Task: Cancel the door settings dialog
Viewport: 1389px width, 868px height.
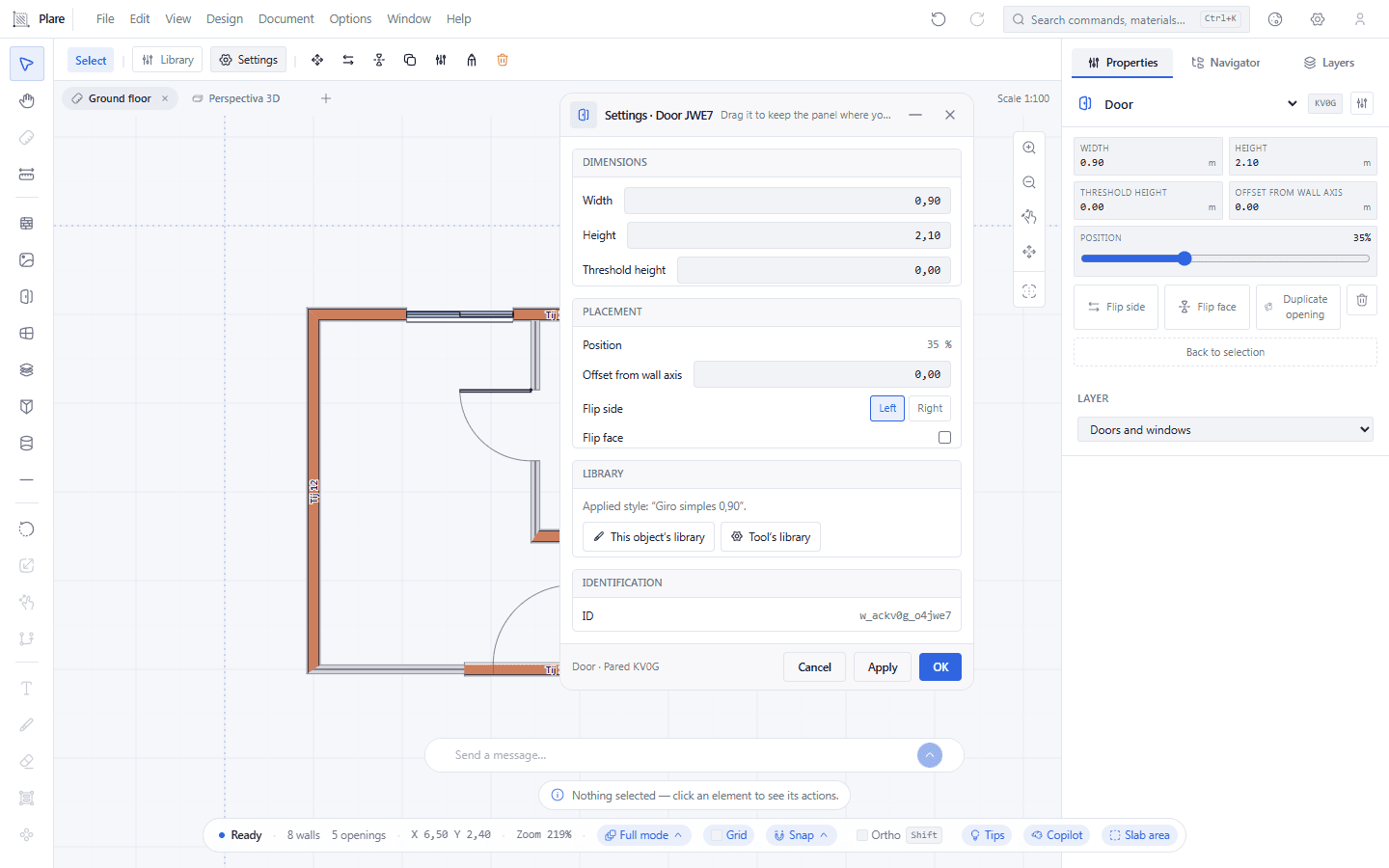Action: (815, 667)
